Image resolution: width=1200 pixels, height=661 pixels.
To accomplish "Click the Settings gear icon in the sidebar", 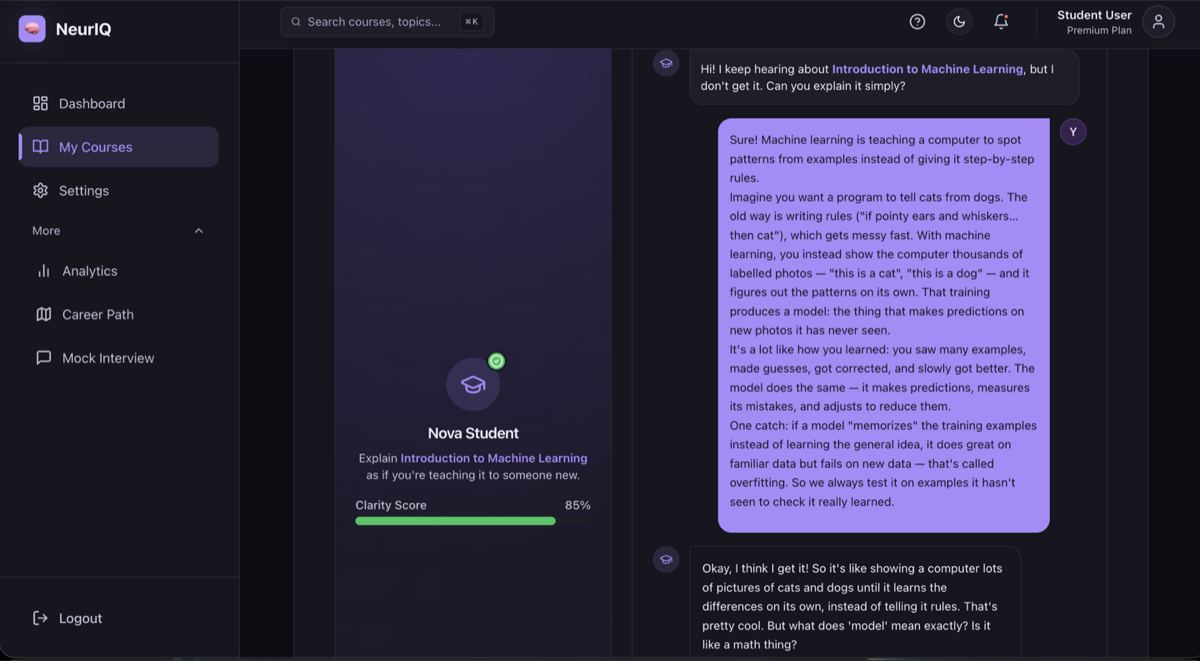I will click(x=40, y=190).
